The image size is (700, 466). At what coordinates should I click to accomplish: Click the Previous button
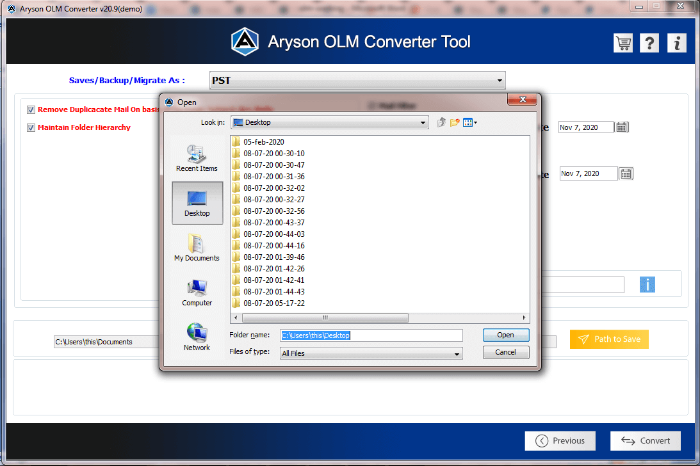pos(560,441)
